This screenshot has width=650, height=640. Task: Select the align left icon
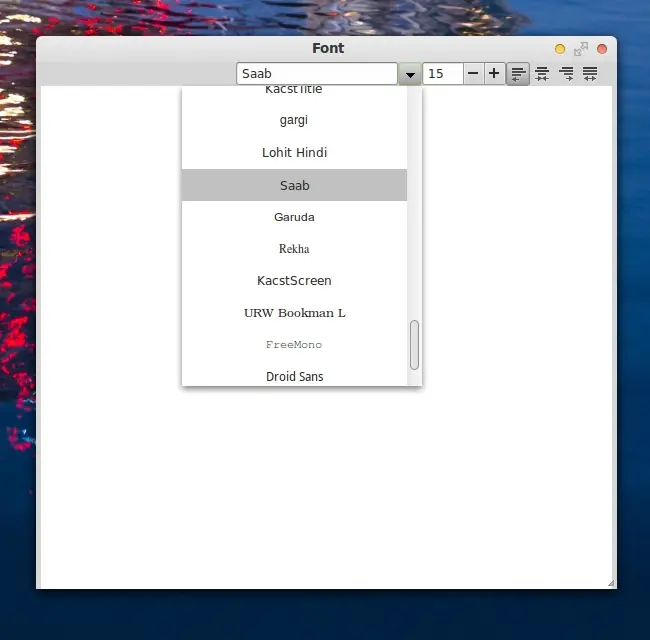click(x=518, y=74)
